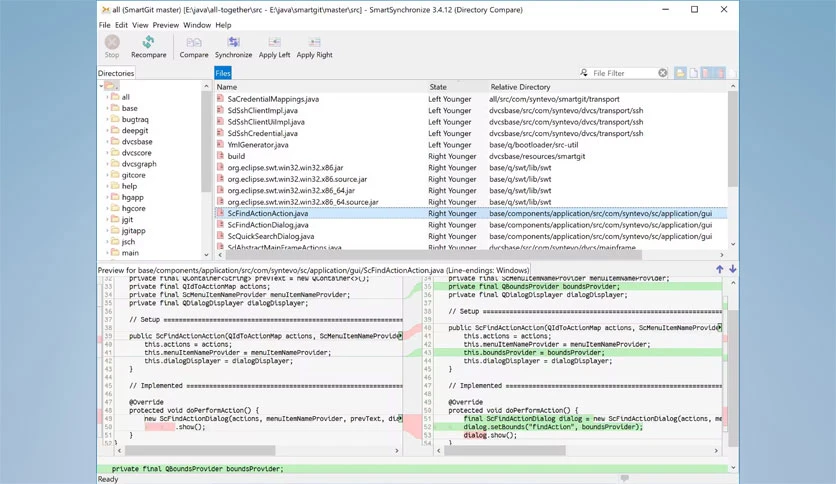The height and width of the screenshot is (484, 836).
Task: Select org.eclipse.swt.win32.win32.x86_64.source.jar row
Action: pos(471,202)
